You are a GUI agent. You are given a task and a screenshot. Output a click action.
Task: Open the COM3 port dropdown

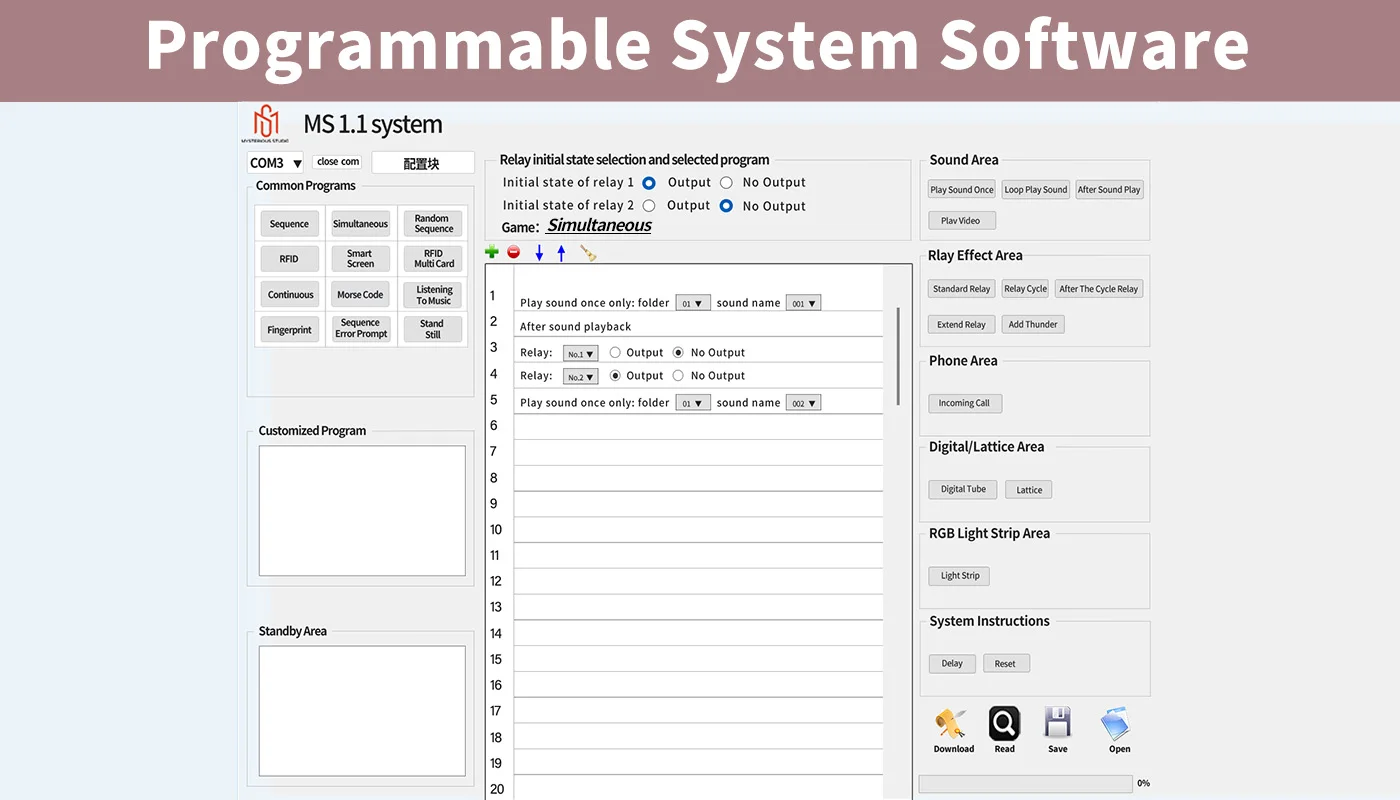tap(275, 163)
